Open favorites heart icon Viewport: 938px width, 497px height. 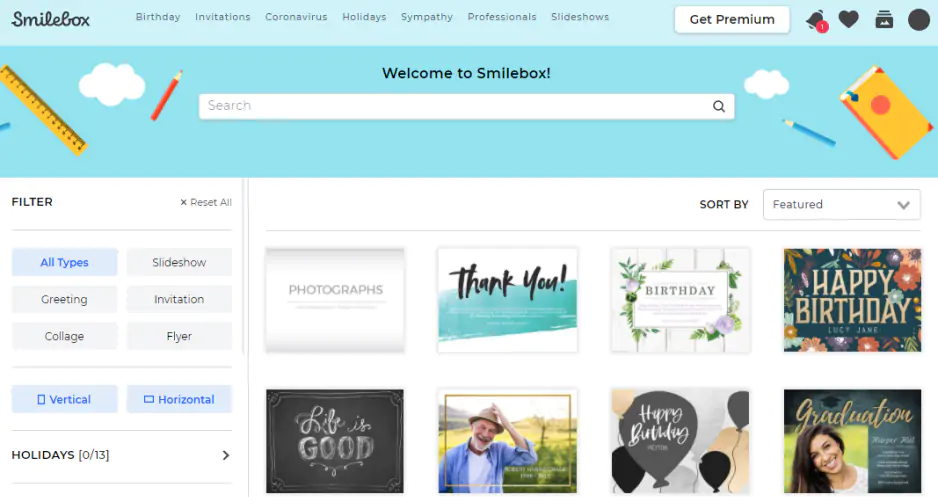[848, 20]
